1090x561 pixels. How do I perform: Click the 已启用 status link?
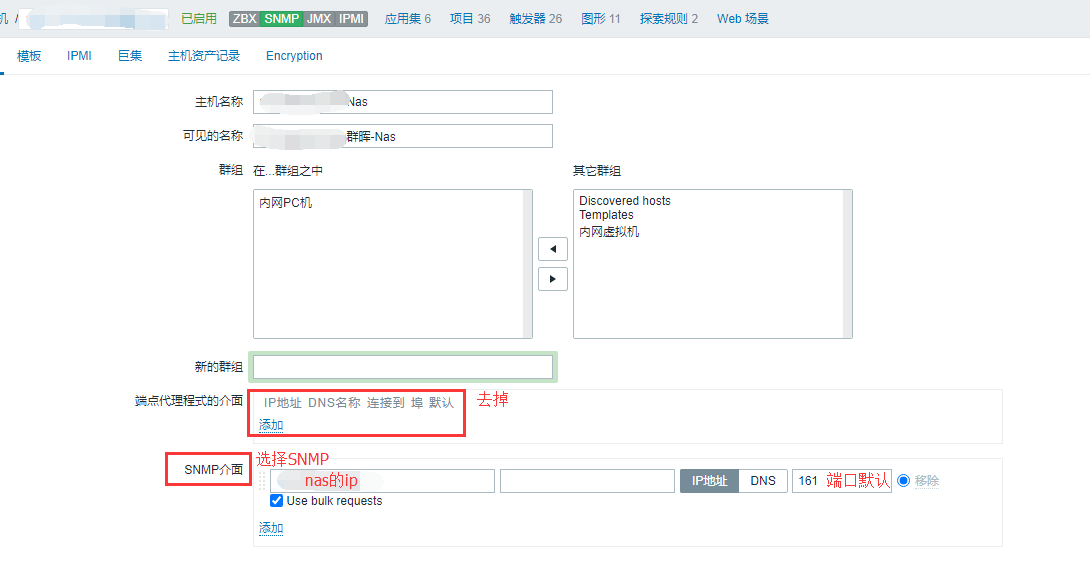coord(199,19)
